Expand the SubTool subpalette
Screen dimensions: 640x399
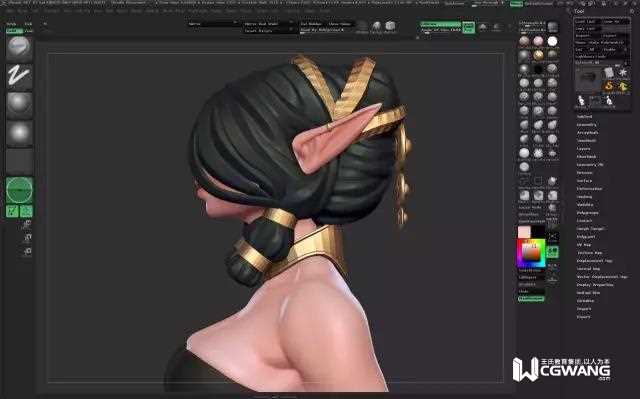point(584,117)
